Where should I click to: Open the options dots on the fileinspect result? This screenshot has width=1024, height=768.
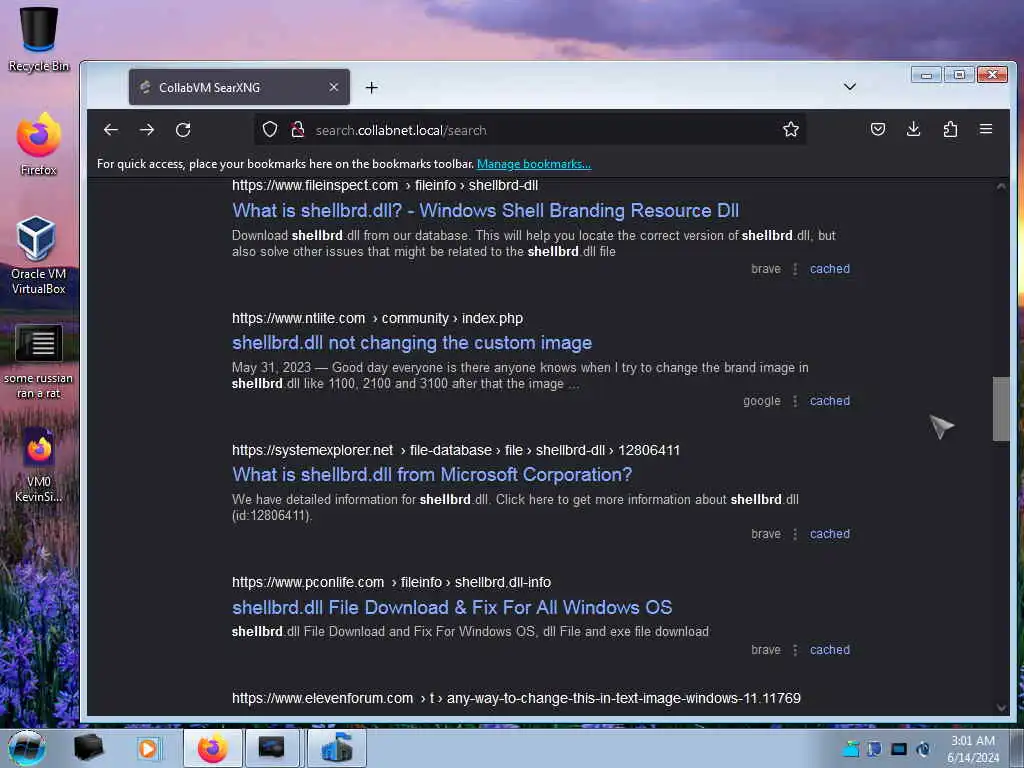coord(795,268)
